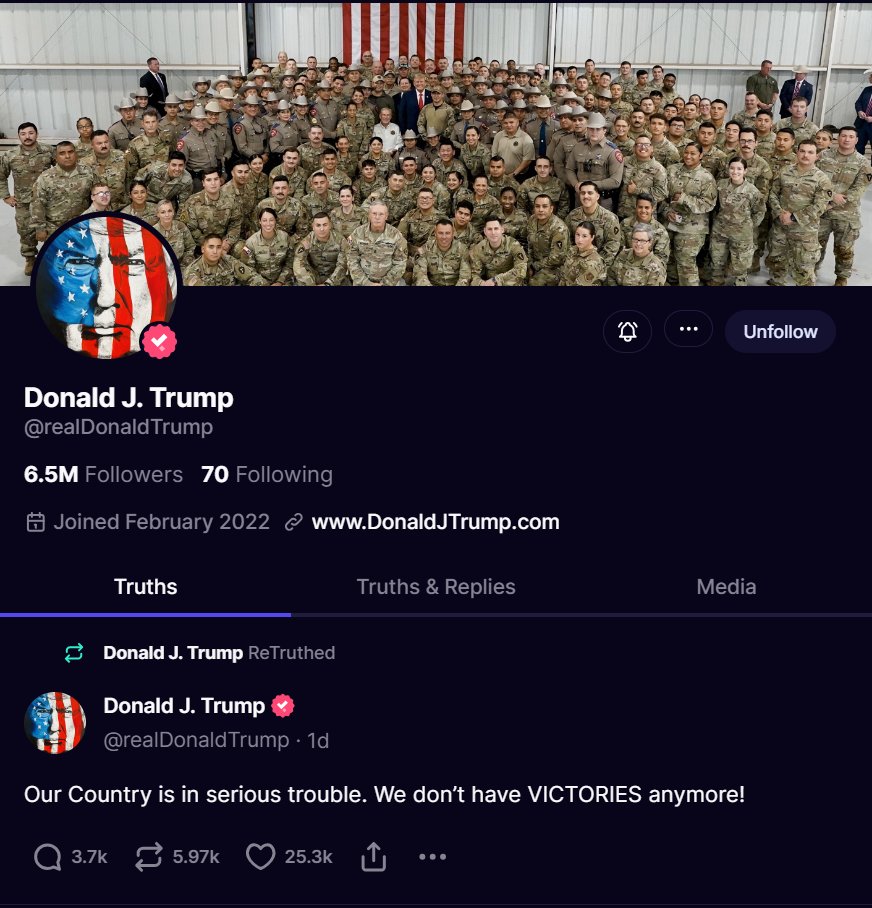This screenshot has width=872, height=908.
Task: Click the reply speech bubble icon
Action: click(47, 856)
